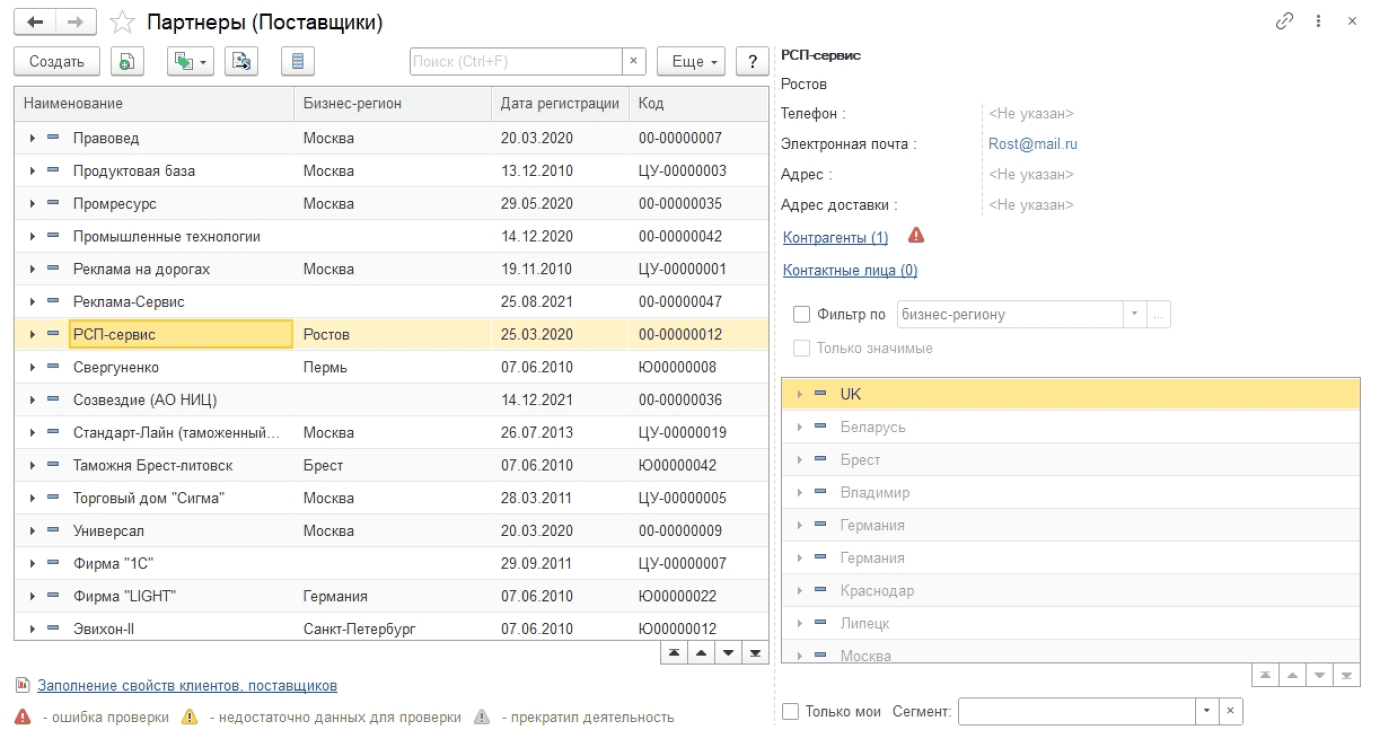Select the Таможня Брест-литовск row
This screenshot has height=738, width=1380.
[392, 466]
